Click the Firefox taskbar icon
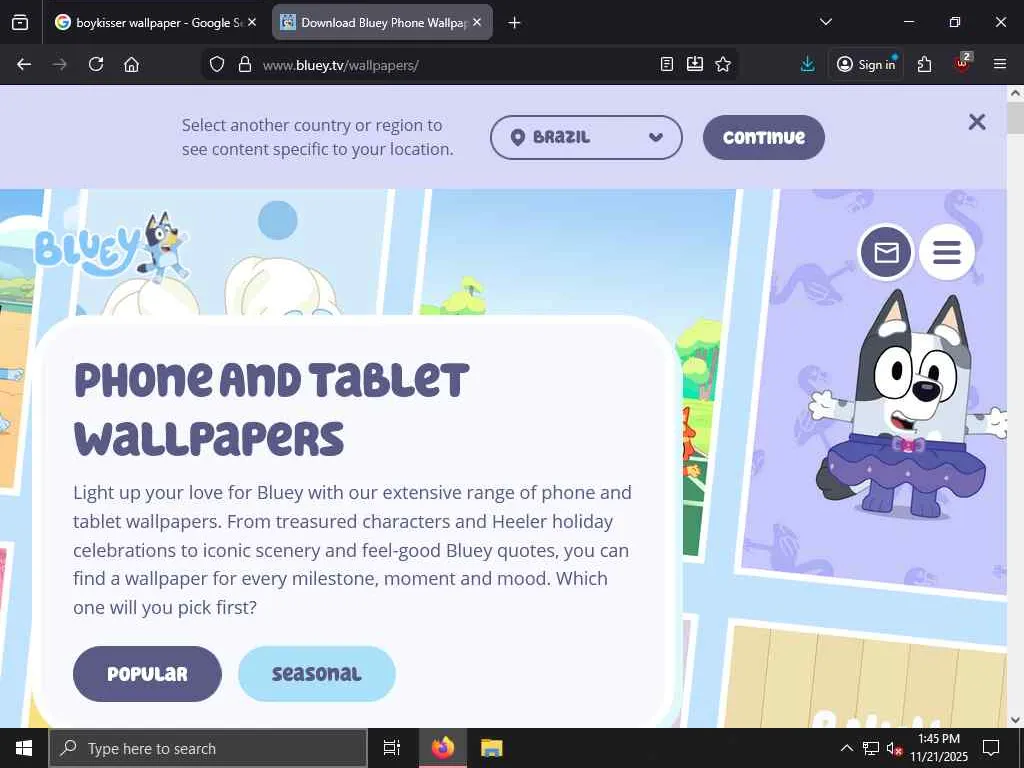1024x768 pixels. (443, 748)
